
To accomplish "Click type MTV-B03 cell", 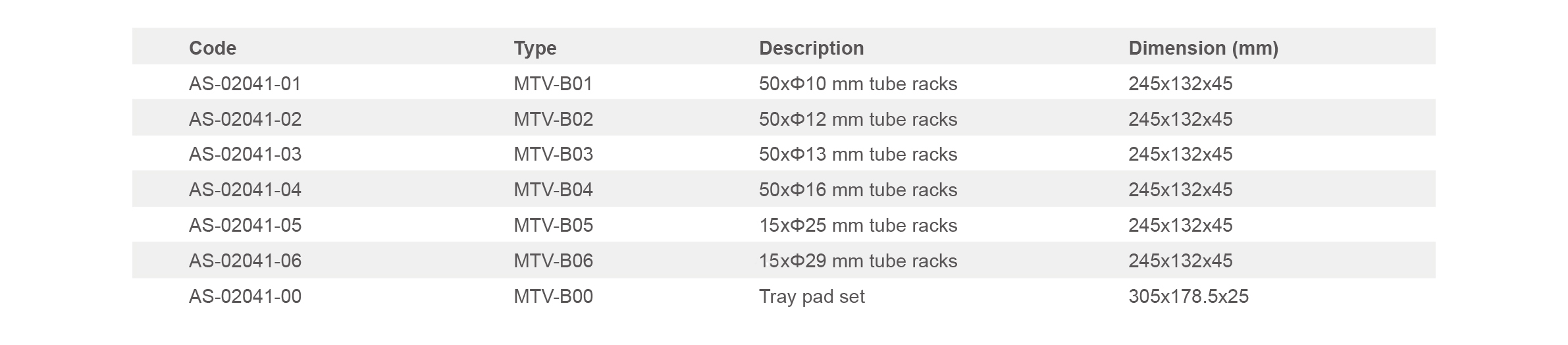I will [553, 154].
